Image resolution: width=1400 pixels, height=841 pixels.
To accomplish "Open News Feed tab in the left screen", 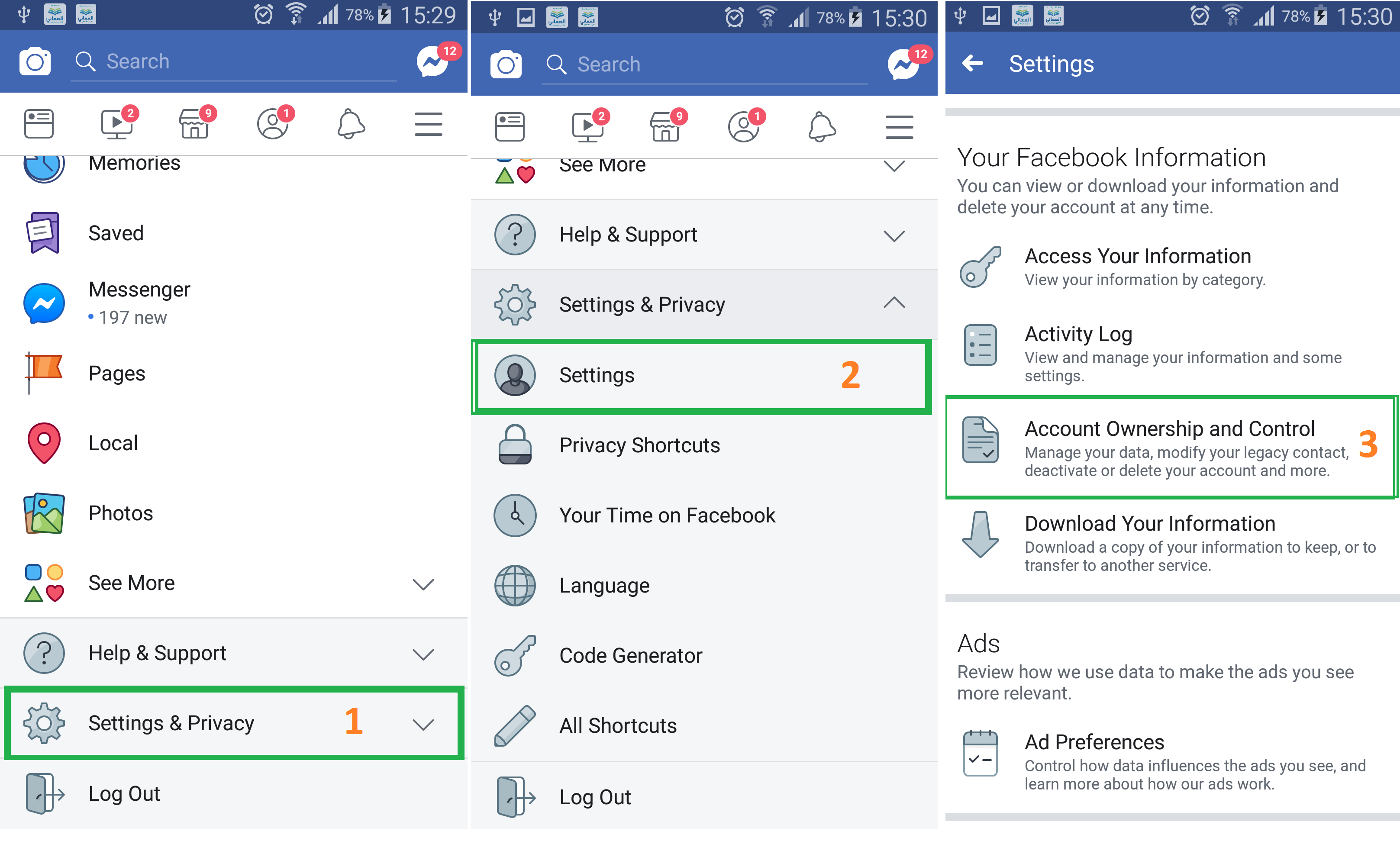I will 39,124.
